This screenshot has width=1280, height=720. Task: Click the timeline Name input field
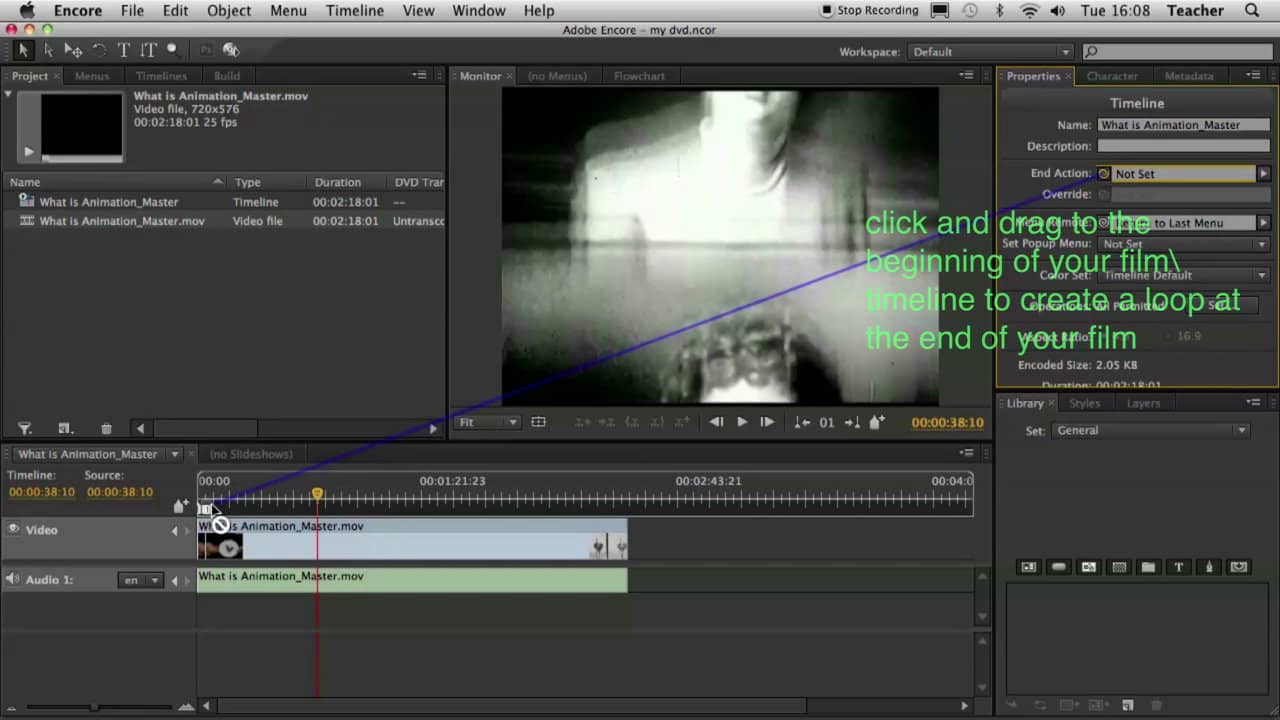tap(1184, 125)
